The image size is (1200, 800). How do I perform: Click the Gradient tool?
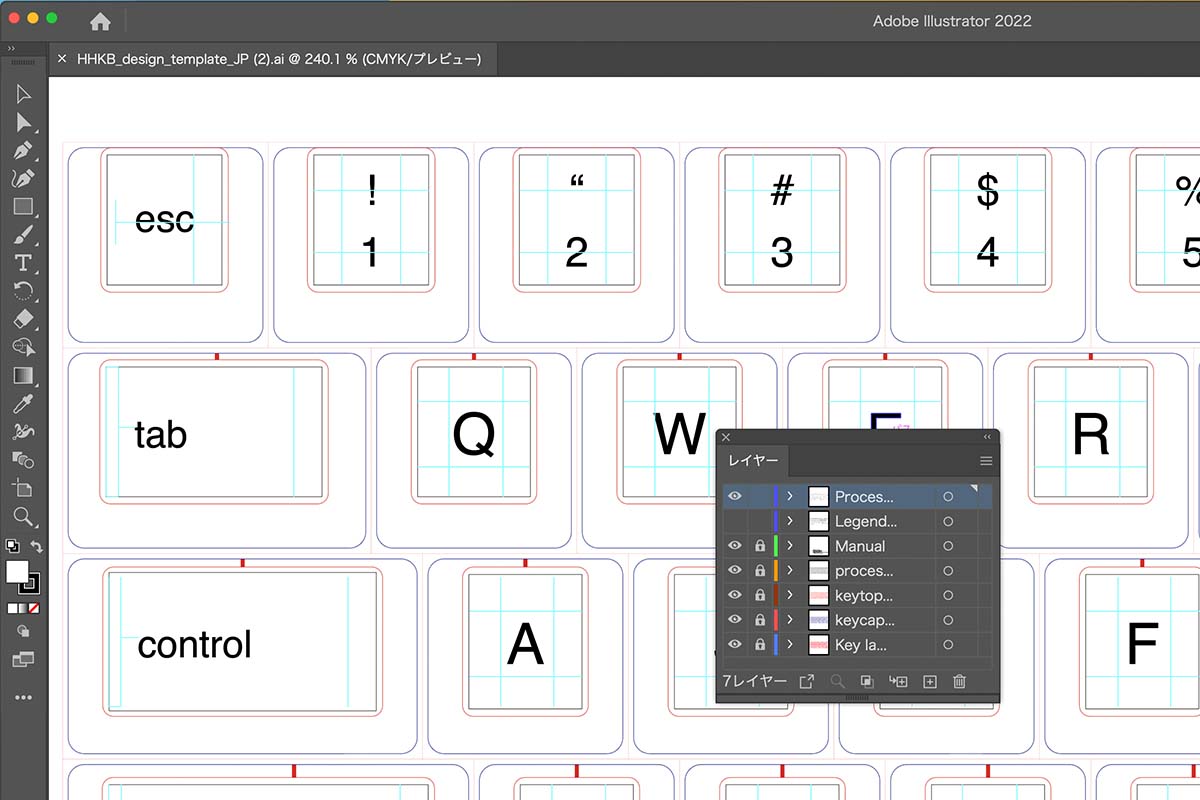pos(23,376)
